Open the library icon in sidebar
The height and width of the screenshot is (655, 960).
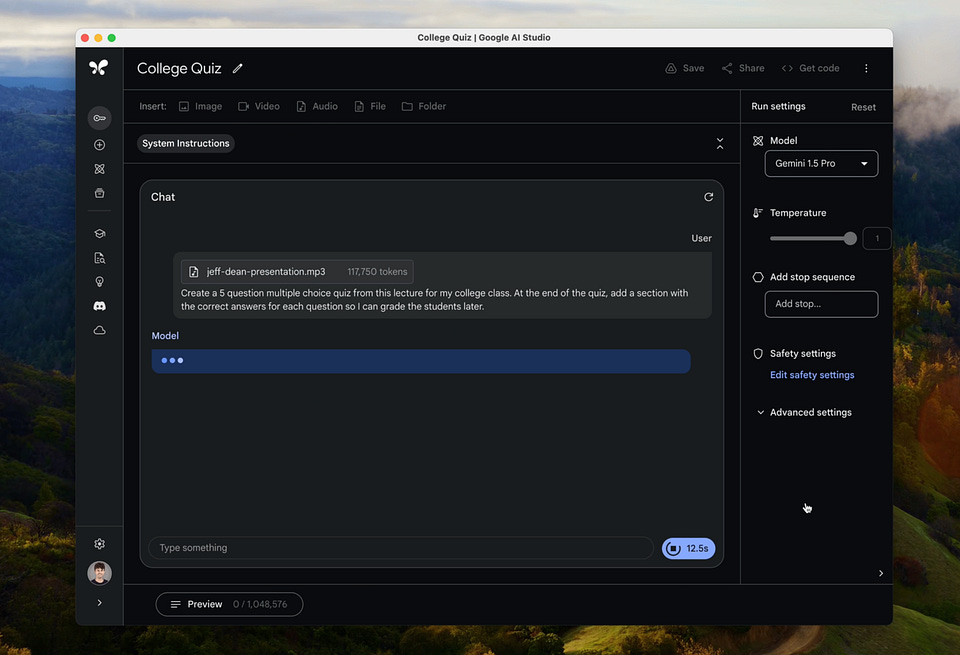tap(99, 193)
